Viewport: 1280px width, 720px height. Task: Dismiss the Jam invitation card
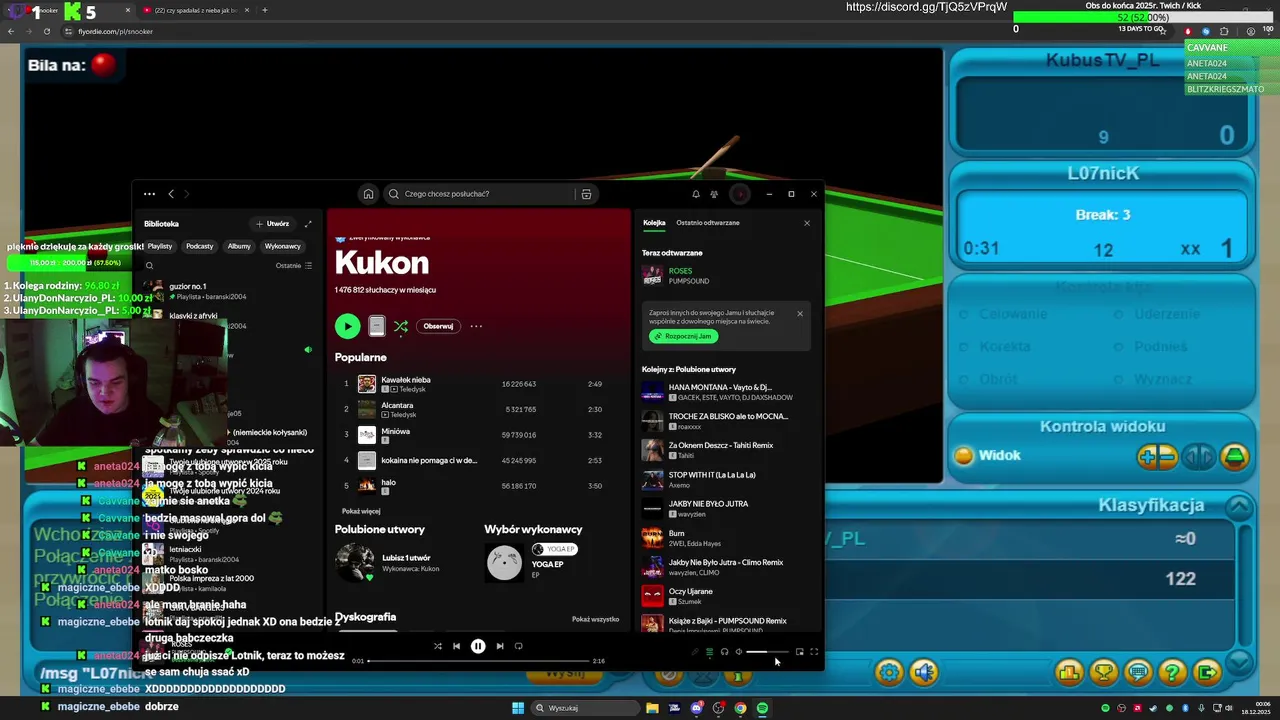(x=800, y=314)
